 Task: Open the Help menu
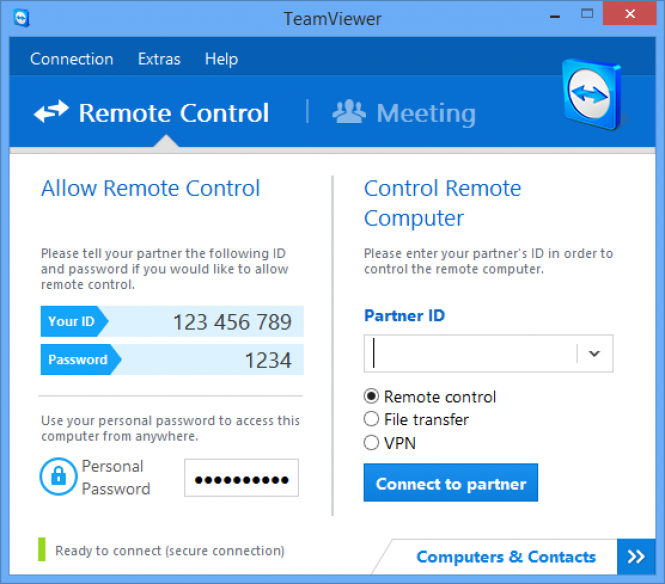tap(221, 59)
